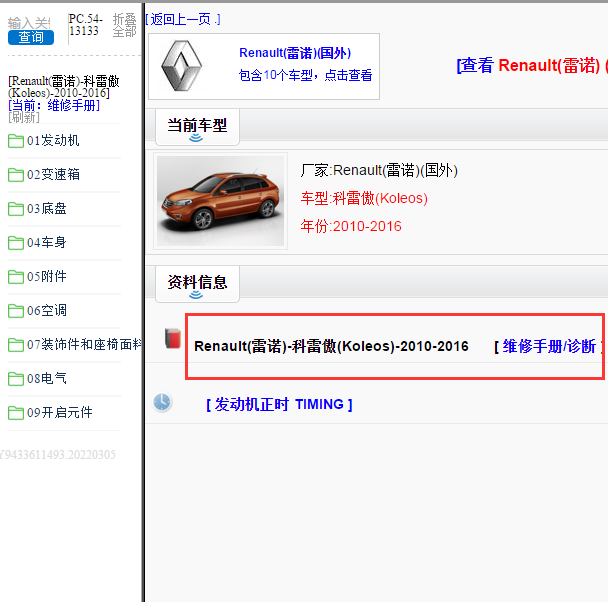Expand the 06空调 tree label

tap(47, 310)
